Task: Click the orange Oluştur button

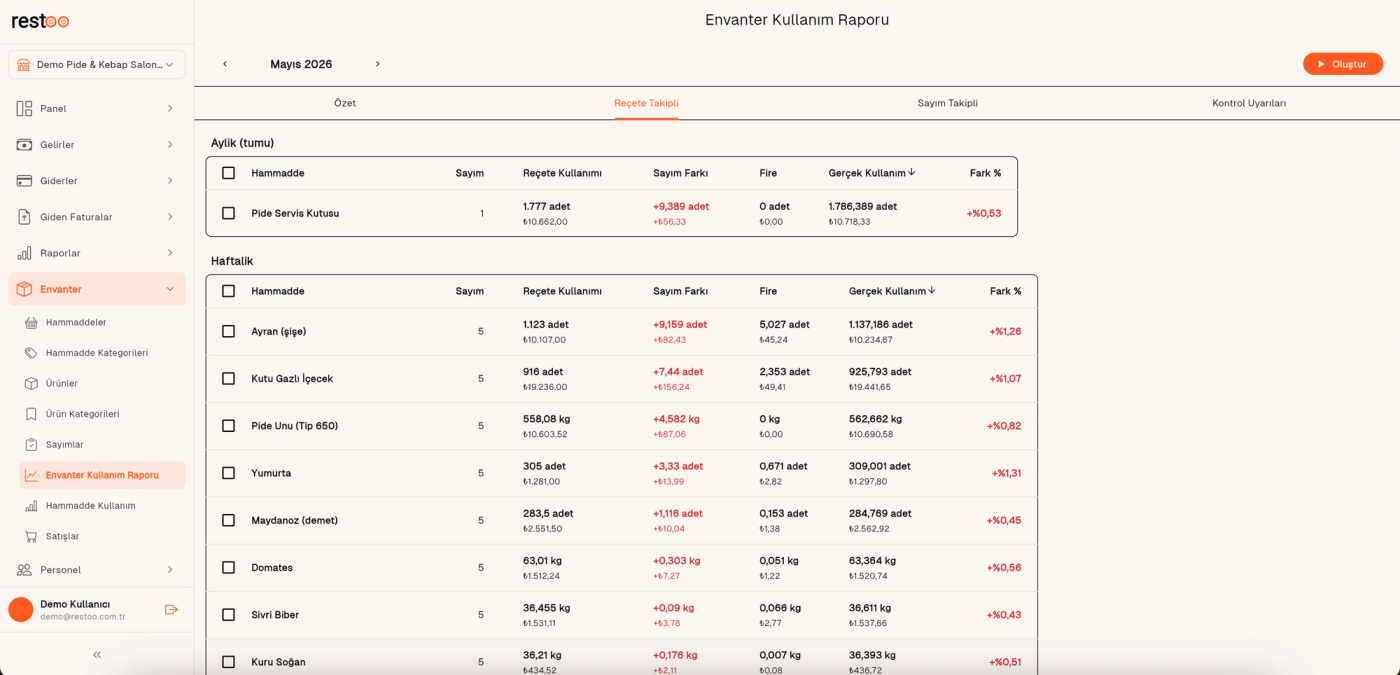Action: (1343, 64)
